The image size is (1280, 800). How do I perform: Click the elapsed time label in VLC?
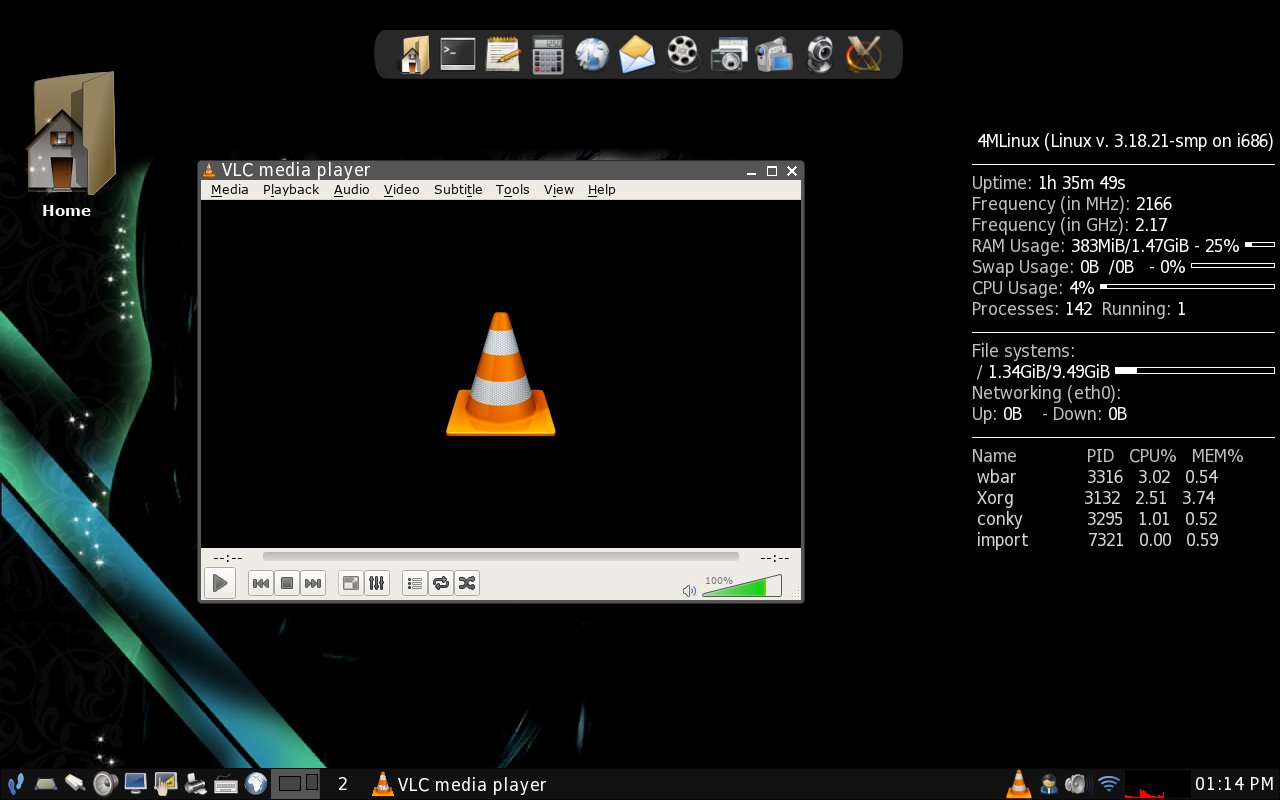tap(228, 558)
